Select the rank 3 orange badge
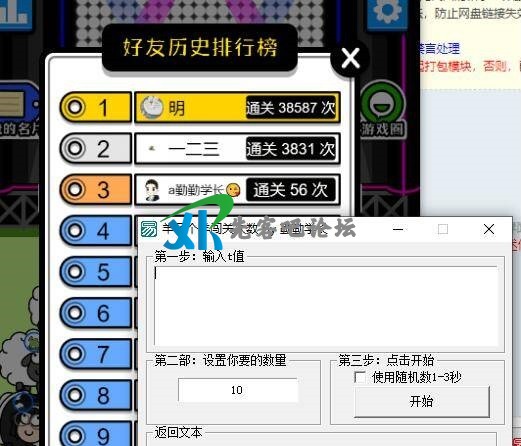The image size is (521, 446). pyautogui.click(x=95, y=189)
